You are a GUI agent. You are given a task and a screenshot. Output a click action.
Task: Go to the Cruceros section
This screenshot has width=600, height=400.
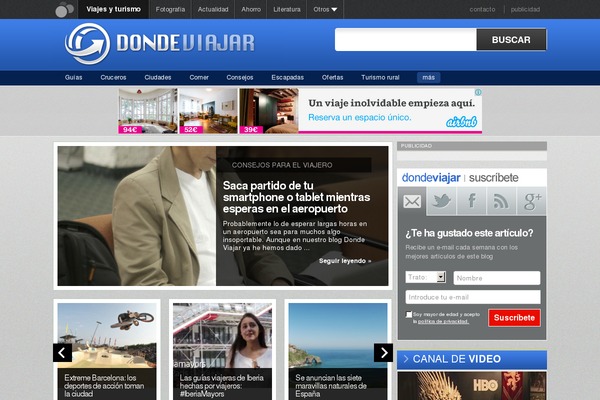(113, 78)
